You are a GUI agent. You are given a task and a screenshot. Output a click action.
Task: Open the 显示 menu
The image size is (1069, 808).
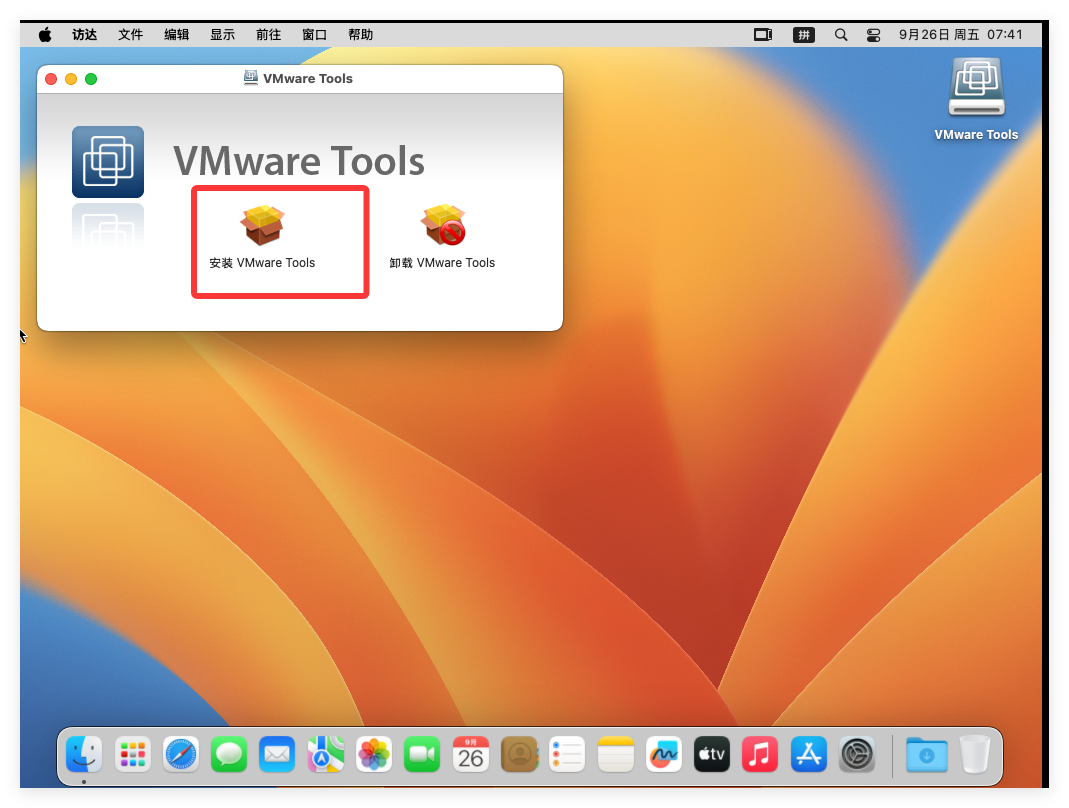coord(222,35)
